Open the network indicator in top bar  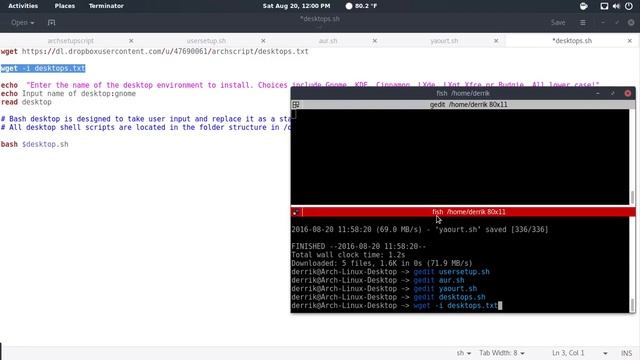tap(604, 6)
